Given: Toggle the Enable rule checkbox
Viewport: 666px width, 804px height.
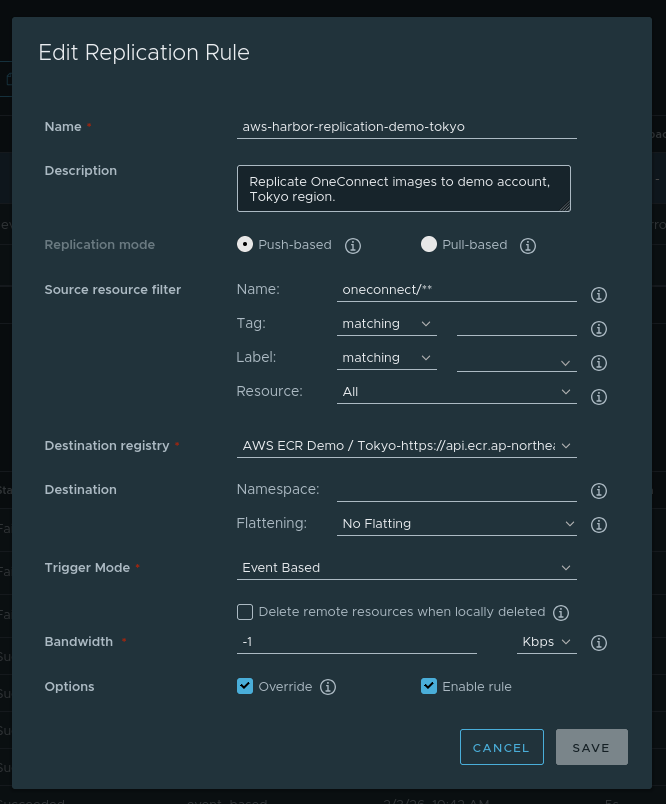Looking at the screenshot, I should [429, 686].
